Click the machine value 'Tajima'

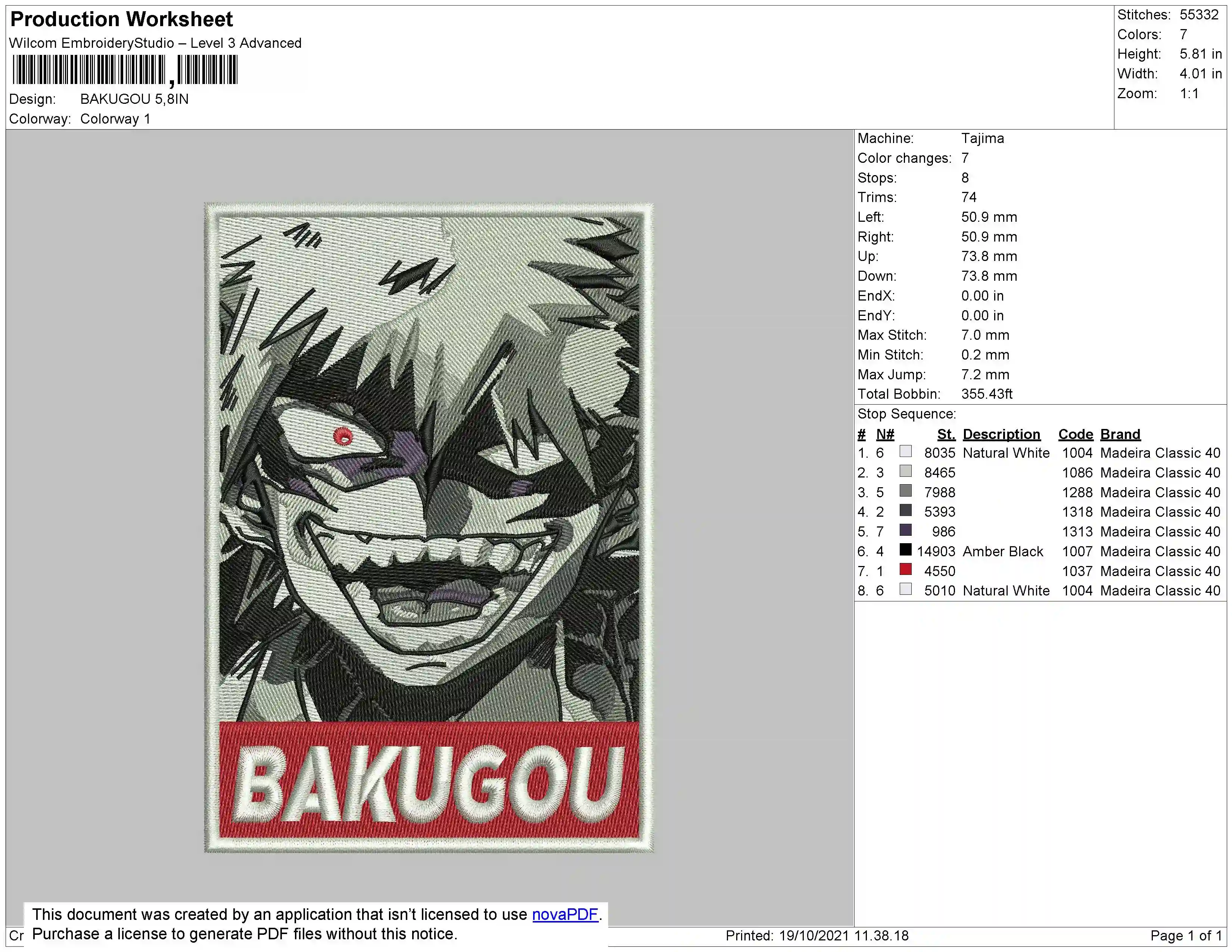pos(983,139)
